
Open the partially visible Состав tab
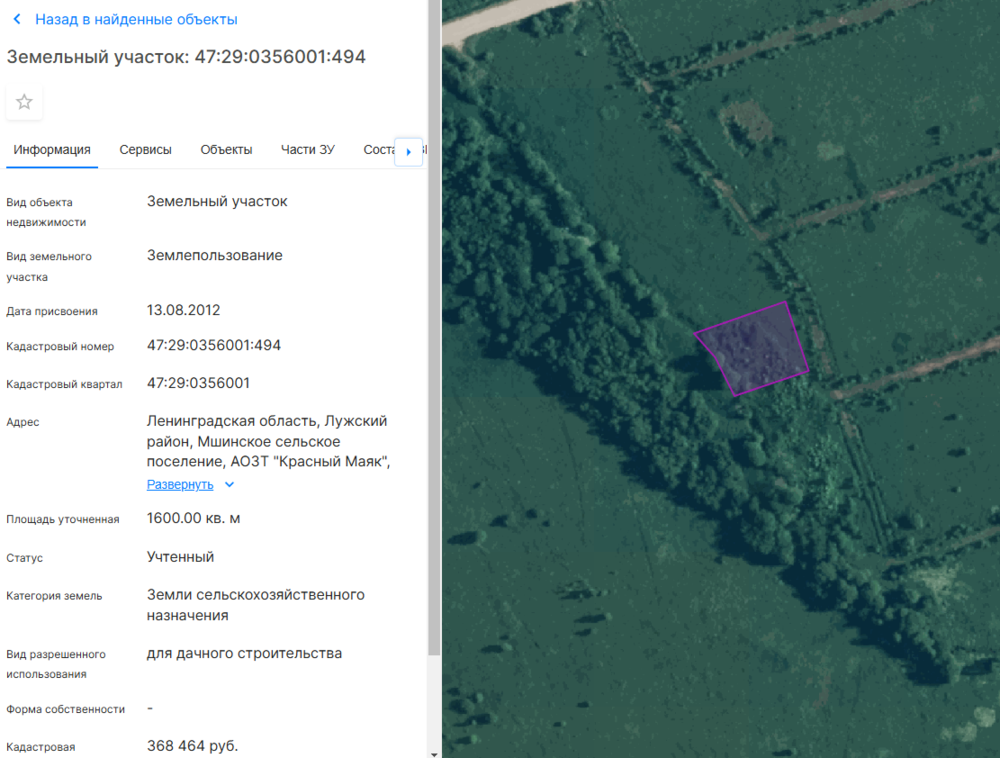pos(379,150)
